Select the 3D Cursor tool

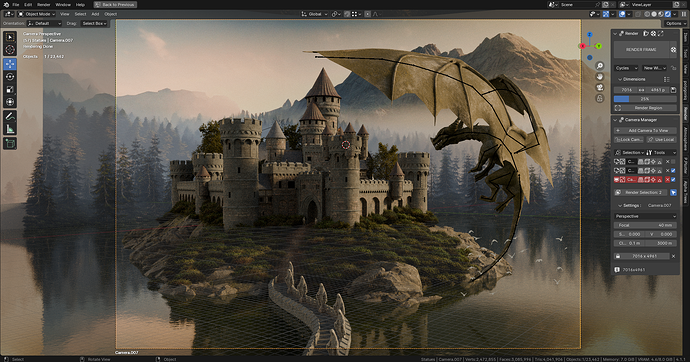click(10, 50)
